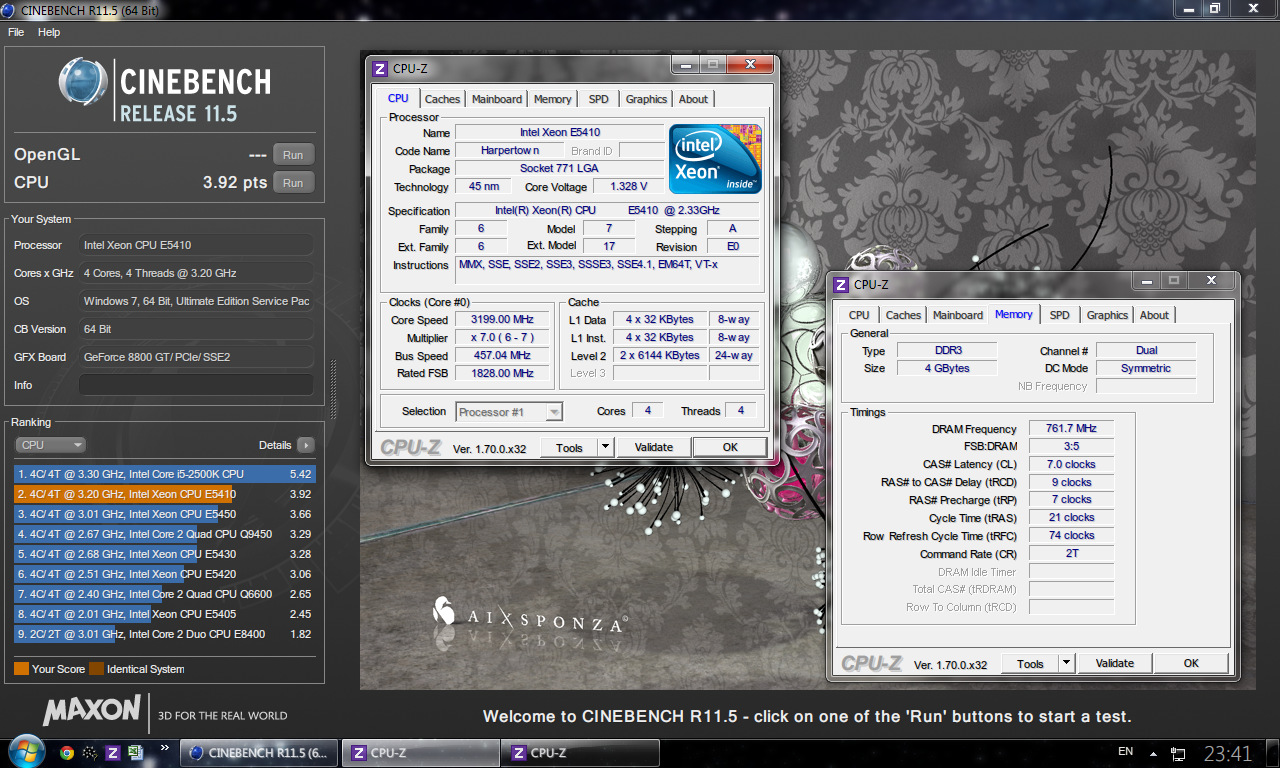This screenshot has width=1280, height=768.
Task: Click Validate in CPU-Z Memory window
Action: pos(1115,663)
